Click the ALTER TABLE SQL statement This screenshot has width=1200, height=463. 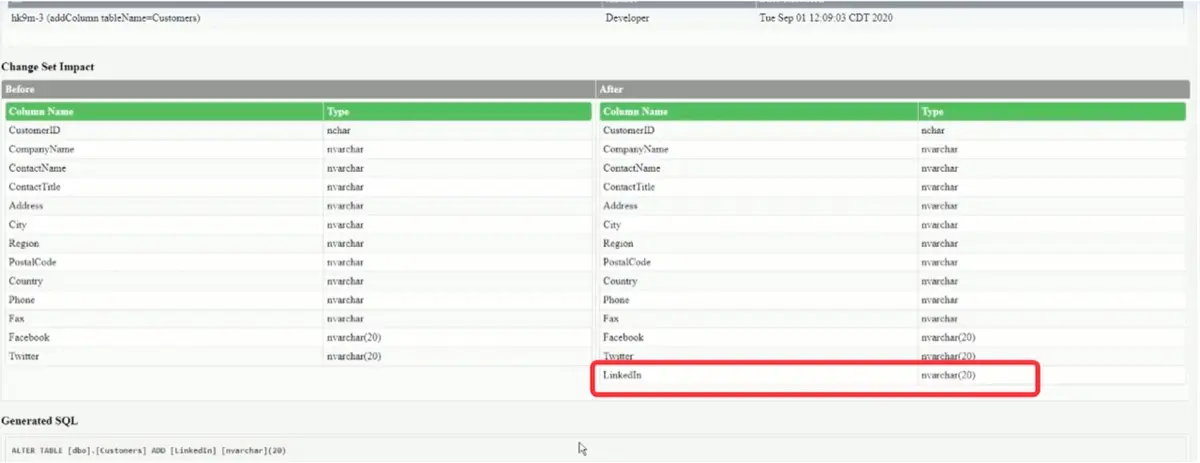[x=148, y=451]
